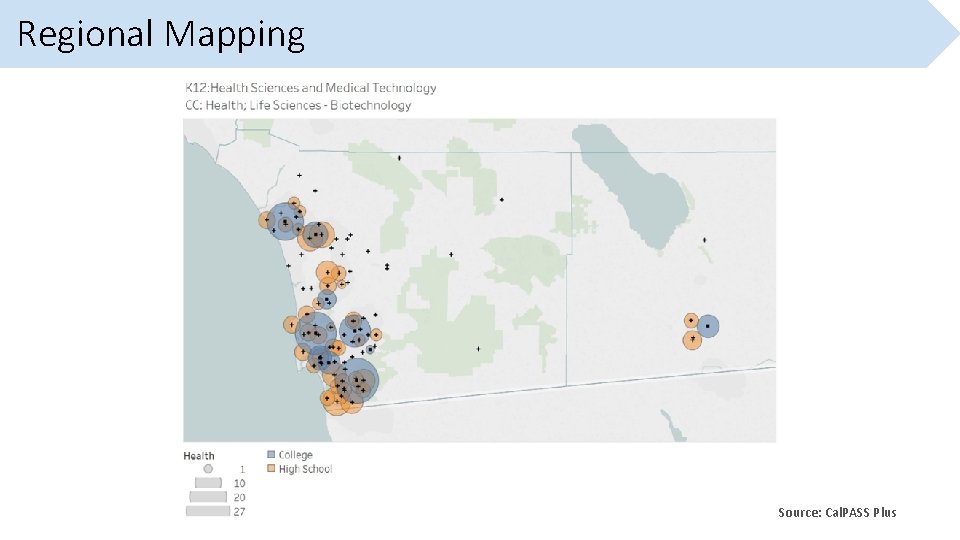Viewport: 960px width, 540px height.
Task: Click the K12 Health Sciences and Medical Technology heading
Action: 311,88
